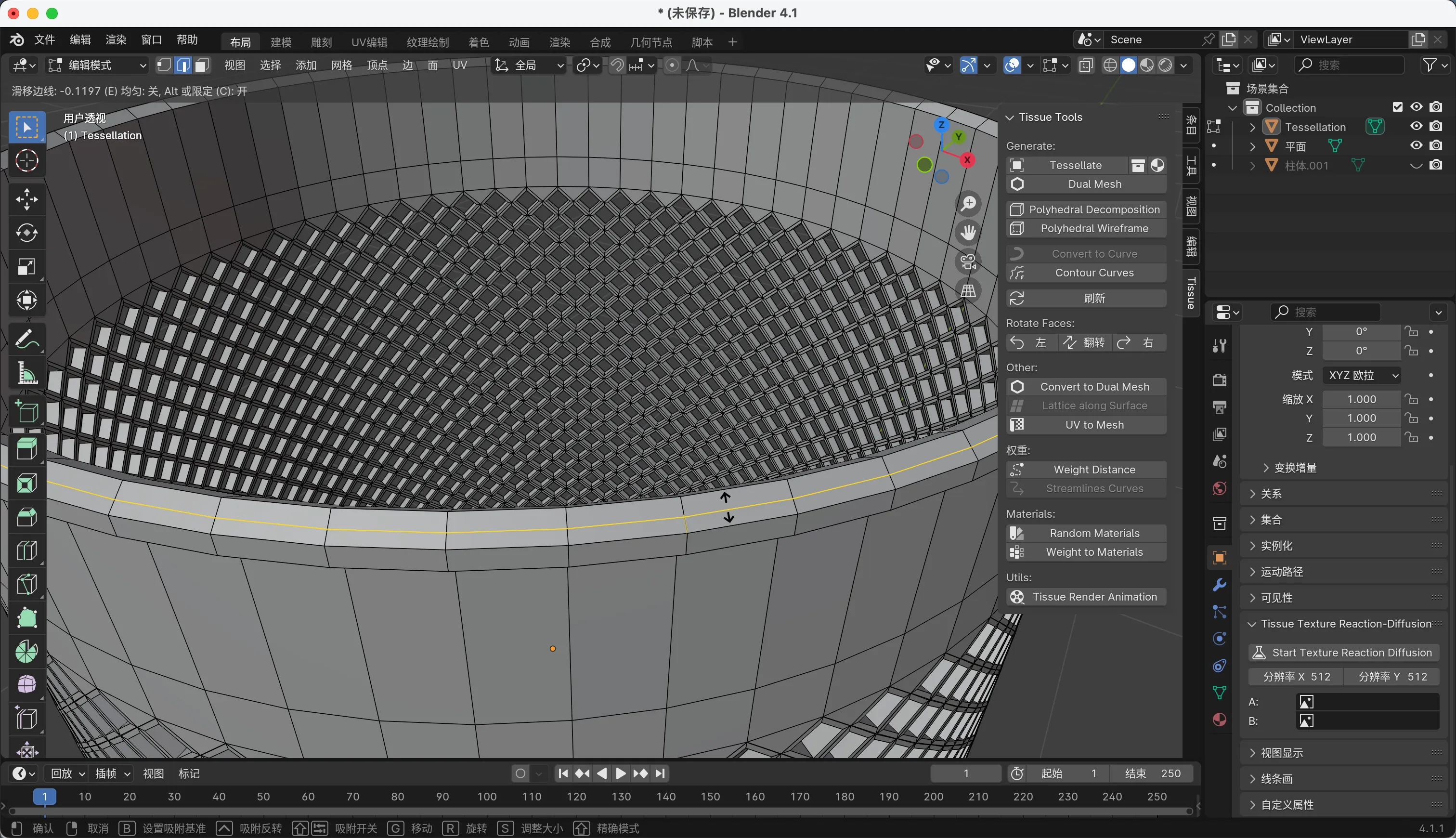Select the 3D Cursor tool
The width and height of the screenshot is (1456, 838).
tap(26, 160)
